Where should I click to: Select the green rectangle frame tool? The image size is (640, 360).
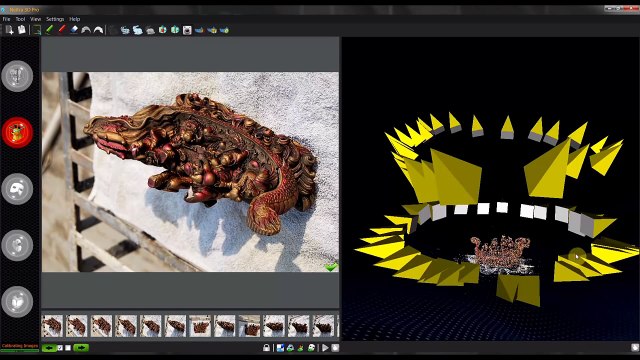(37, 30)
